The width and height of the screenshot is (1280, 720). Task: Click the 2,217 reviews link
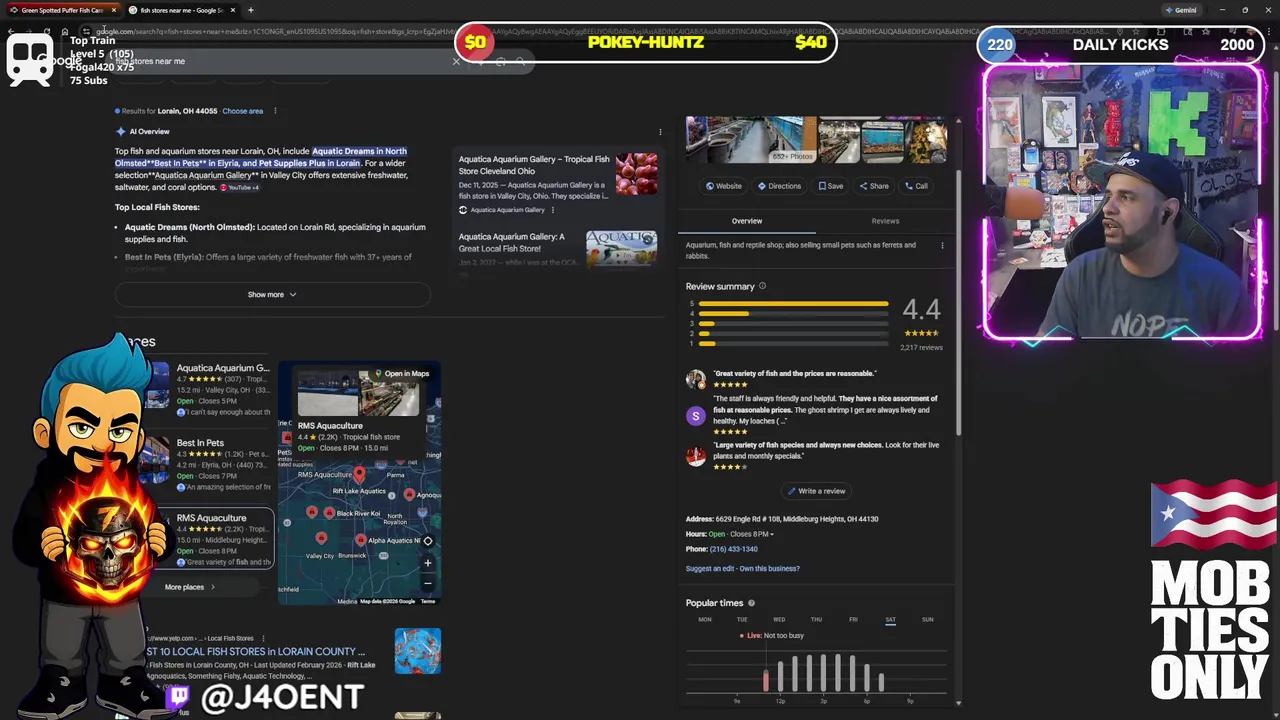click(922, 348)
